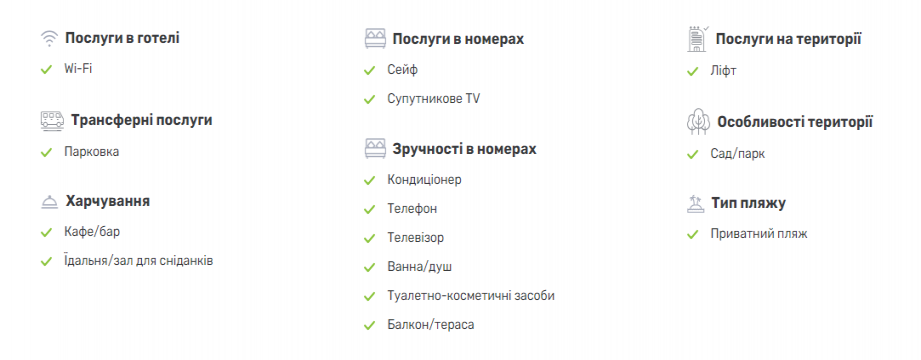The height and width of the screenshot is (360, 921).
Task: Click the Балкон/тераса amenity text
Action: point(431,325)
